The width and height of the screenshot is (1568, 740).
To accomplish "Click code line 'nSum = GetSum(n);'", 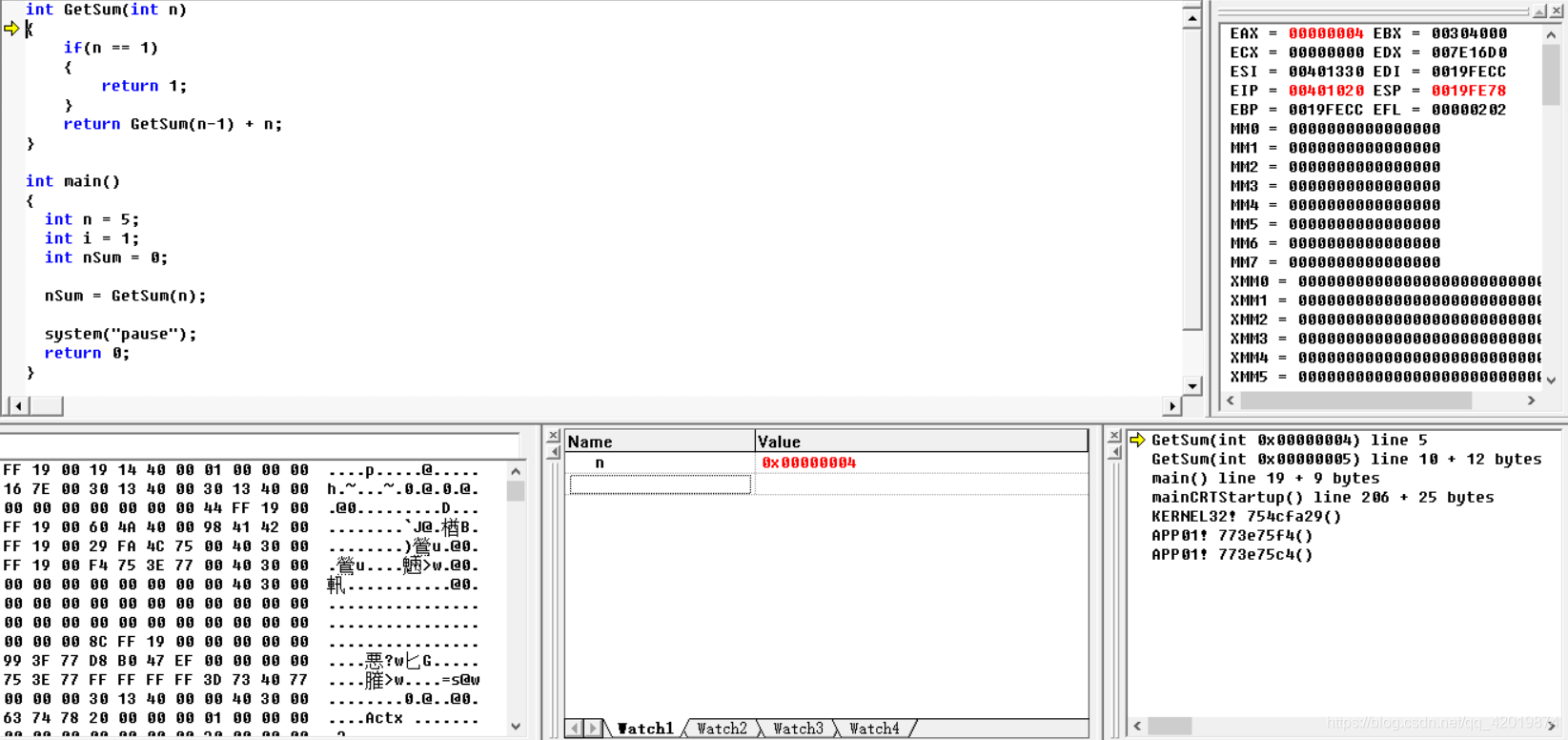I will point(125,296).
